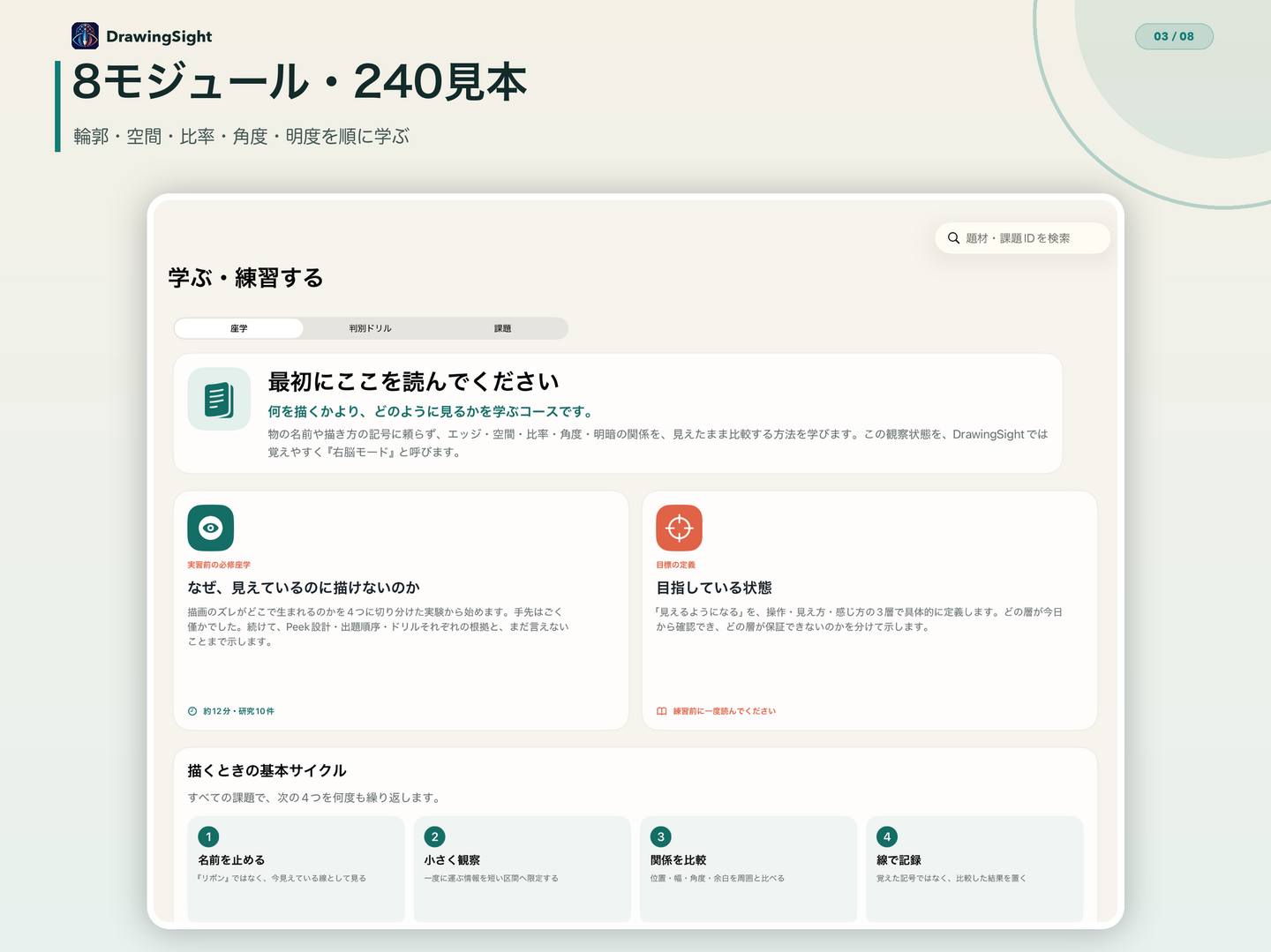The height and width of the screenshot is (952, 1271).
Task: Click the 03 / 08 page indicator
Action: [x=1174, y=36]
